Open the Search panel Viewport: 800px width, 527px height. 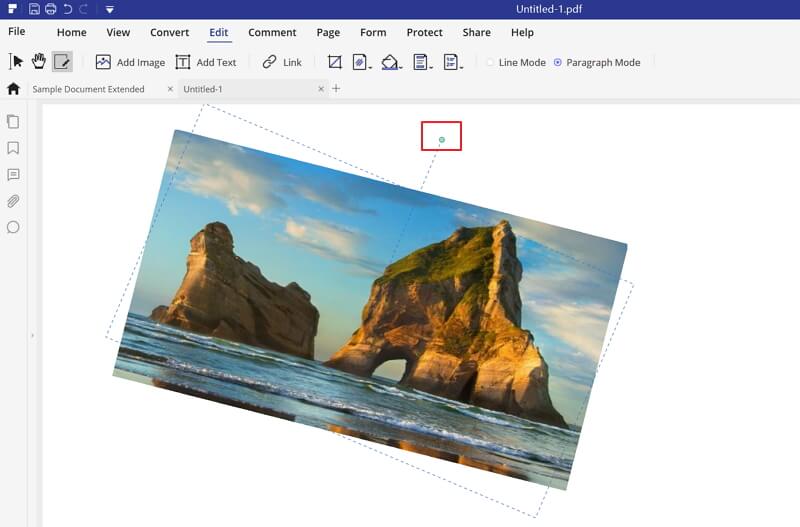(x=13, y=227)
